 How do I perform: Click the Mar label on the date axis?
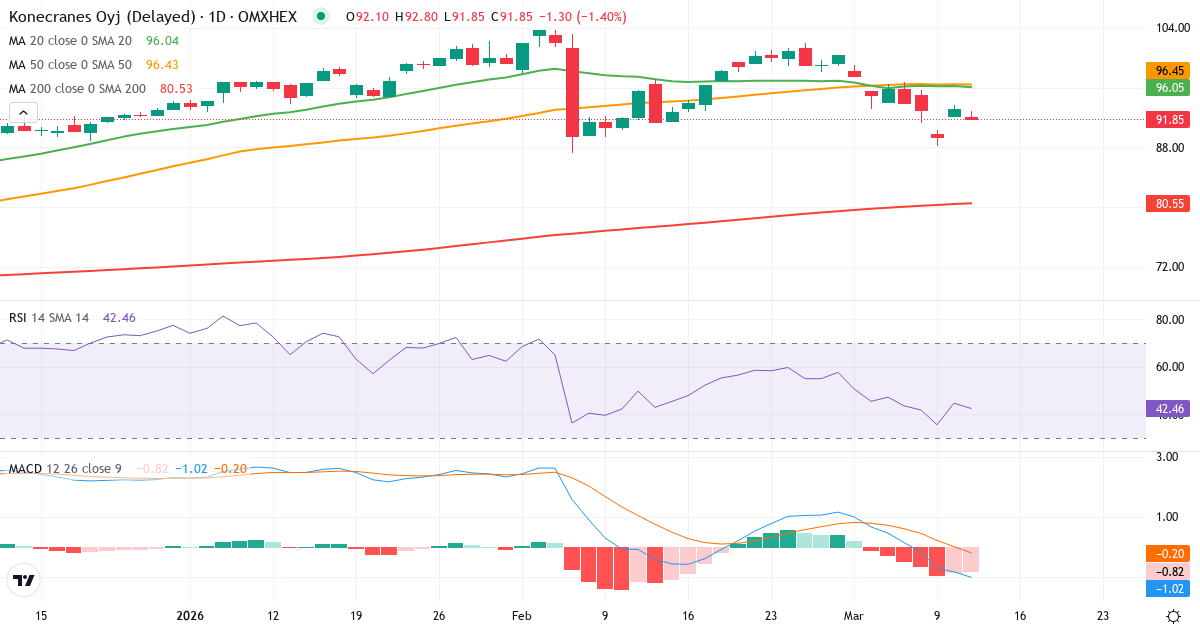click(855, 617)
